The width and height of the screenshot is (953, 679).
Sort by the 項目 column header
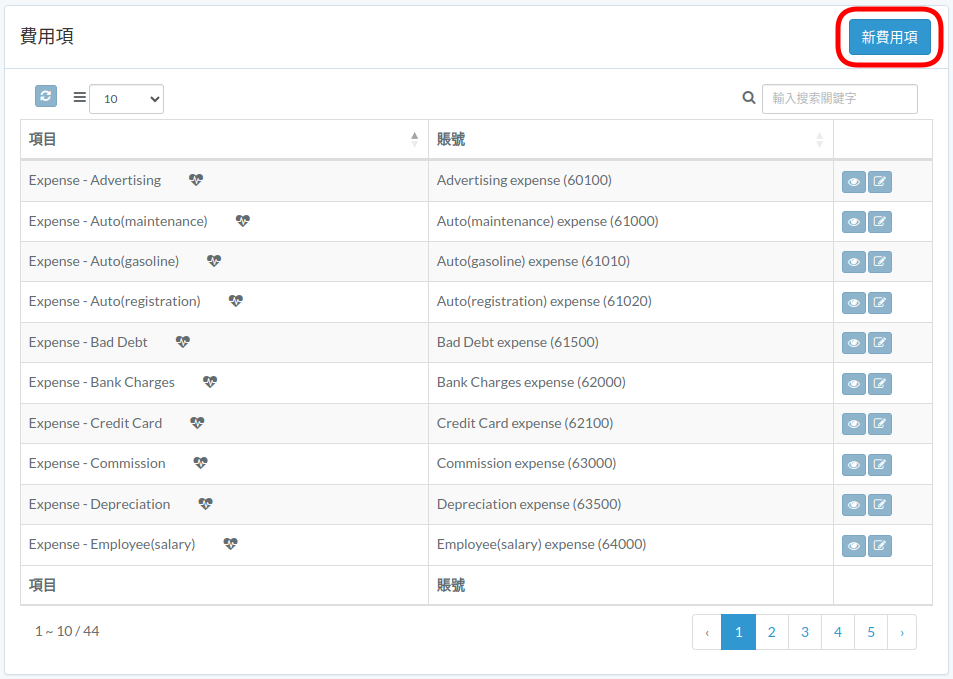(224, 139)
